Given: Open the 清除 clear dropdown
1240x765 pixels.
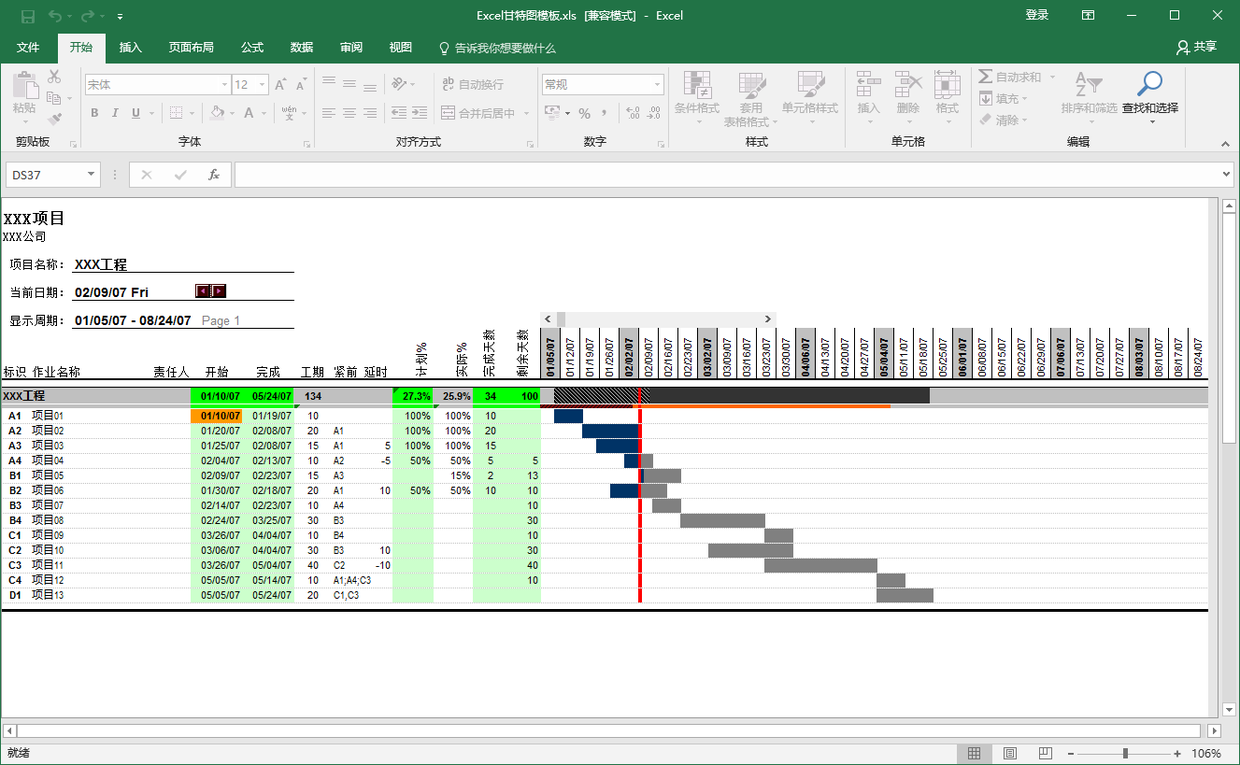Looking at the screenshot, I should [1027, 120].
